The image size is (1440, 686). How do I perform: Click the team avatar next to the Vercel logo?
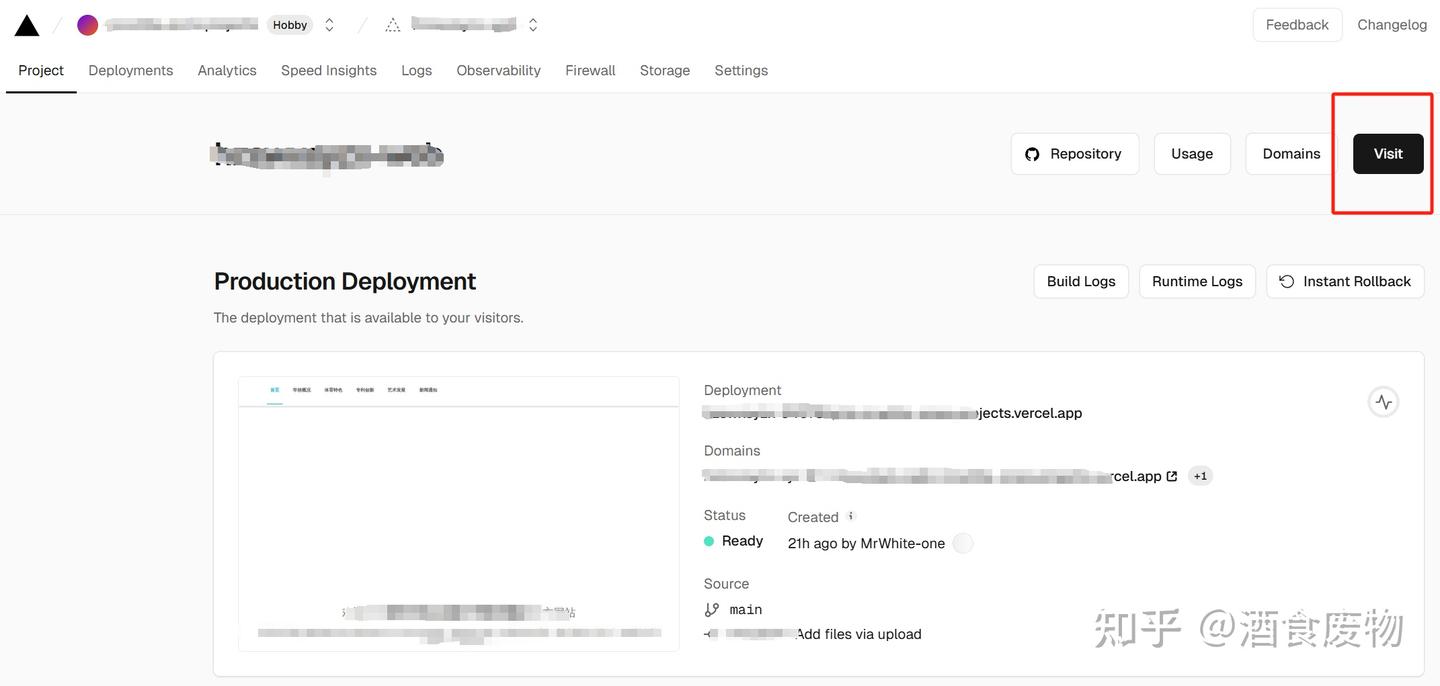[87, 23]
